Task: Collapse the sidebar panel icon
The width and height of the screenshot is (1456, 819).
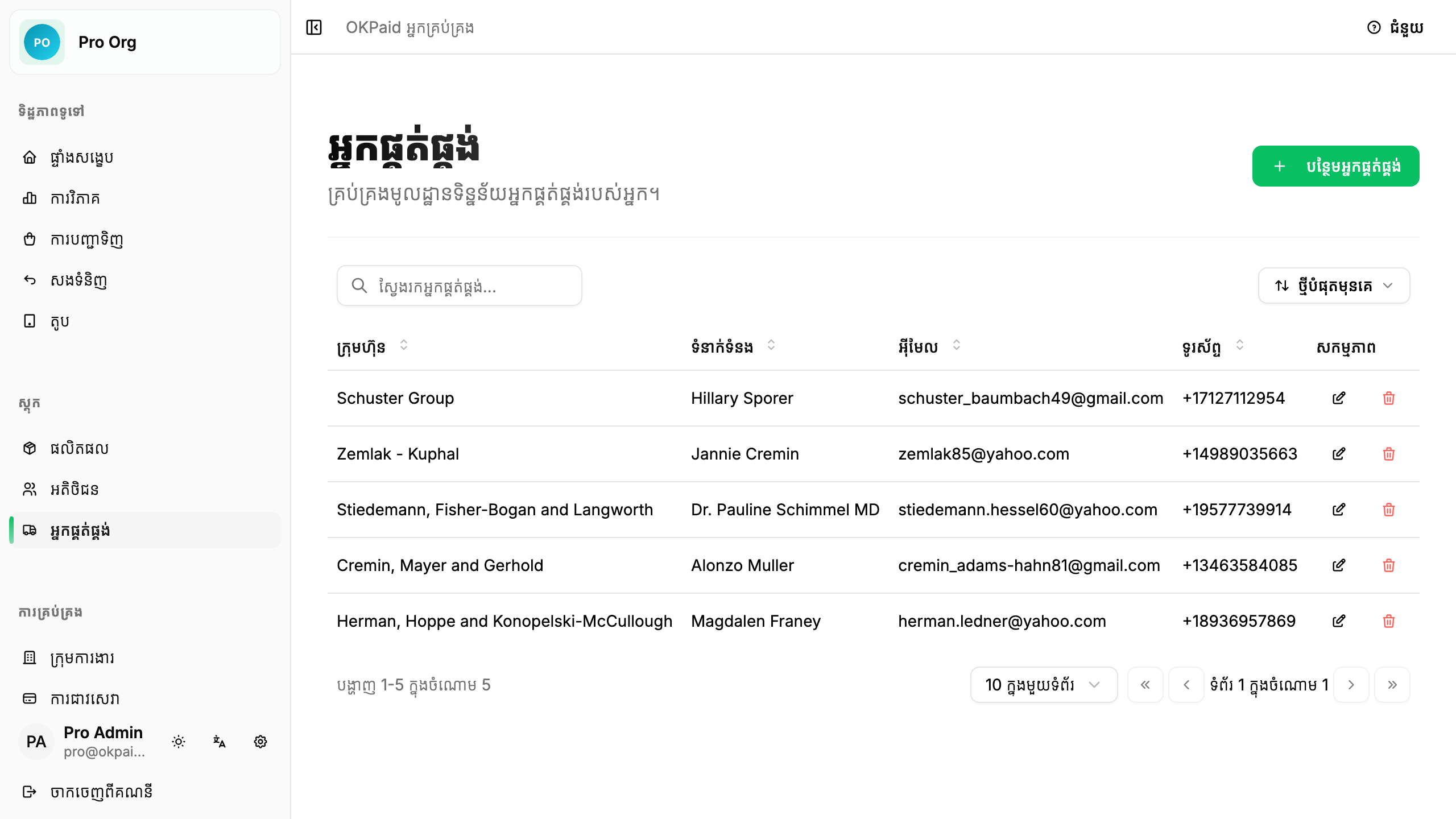Action: coord(314,27)
